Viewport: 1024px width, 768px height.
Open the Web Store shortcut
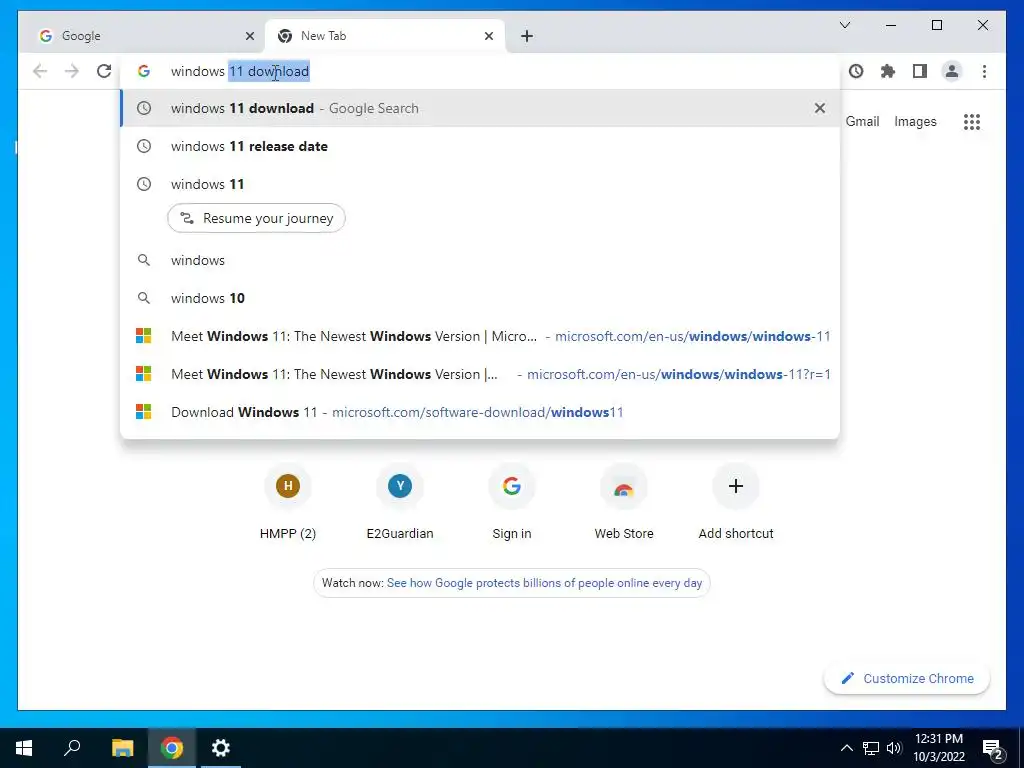(x=624, y=502)
